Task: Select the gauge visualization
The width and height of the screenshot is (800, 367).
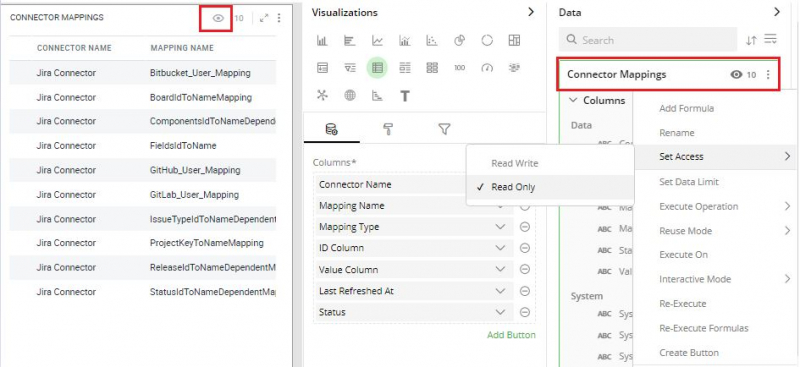Action: (487, 68)
